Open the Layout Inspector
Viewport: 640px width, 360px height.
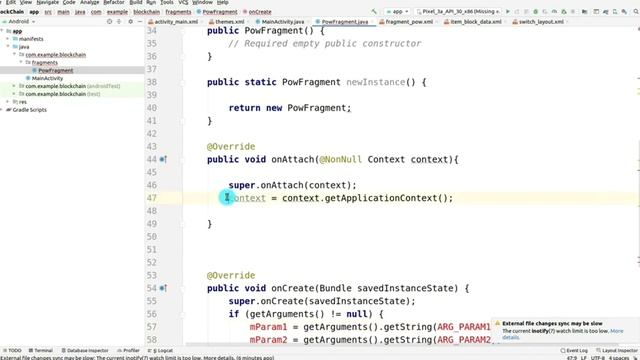tap(616, 351)
